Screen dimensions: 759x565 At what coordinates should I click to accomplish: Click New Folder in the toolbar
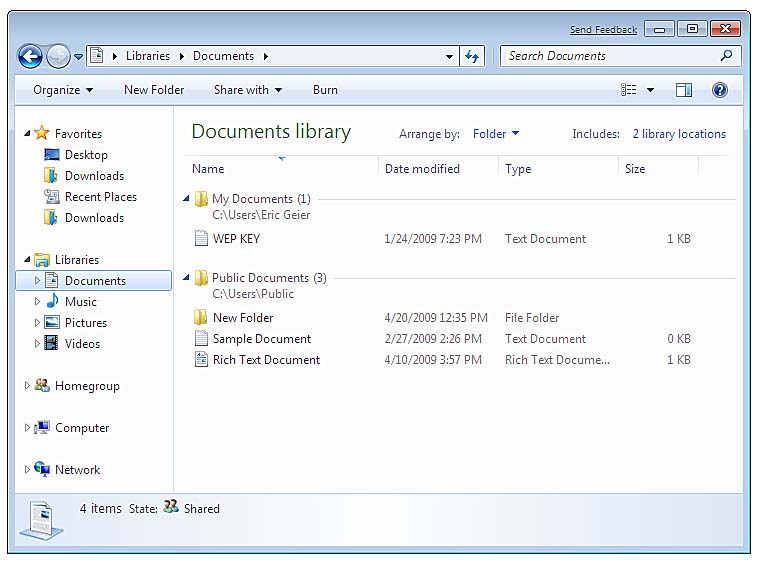pos(154,90)
